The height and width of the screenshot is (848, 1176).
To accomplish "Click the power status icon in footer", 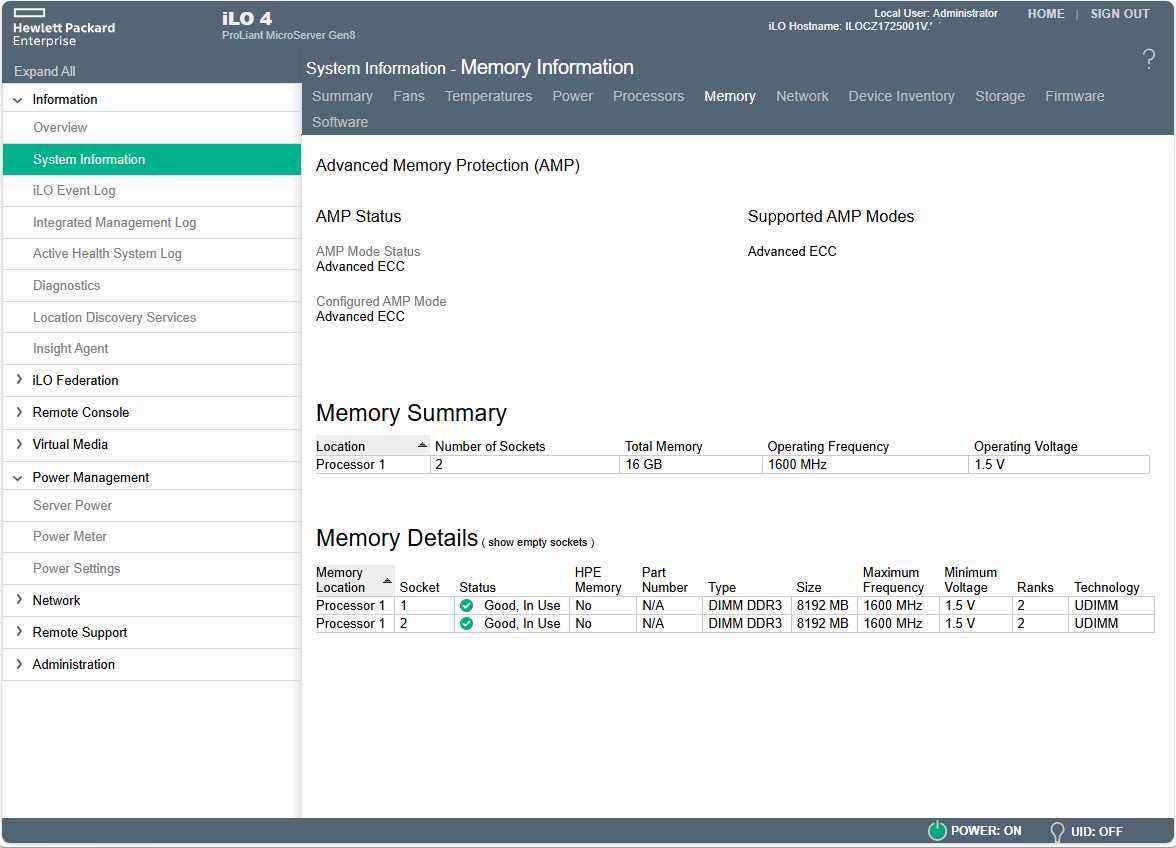I will click(x=937, y=830).
